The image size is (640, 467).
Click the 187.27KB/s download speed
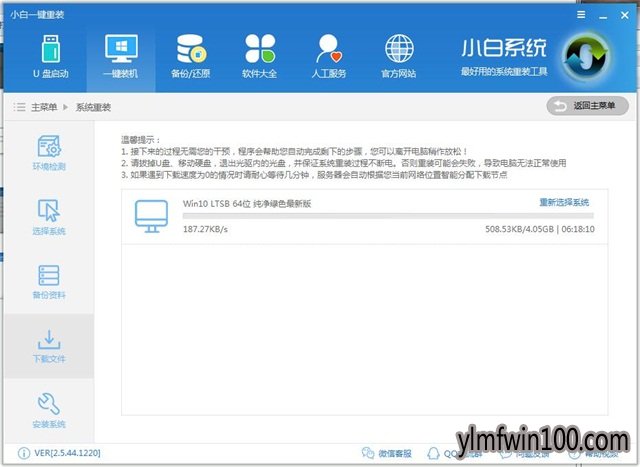(x=205, y=229)
